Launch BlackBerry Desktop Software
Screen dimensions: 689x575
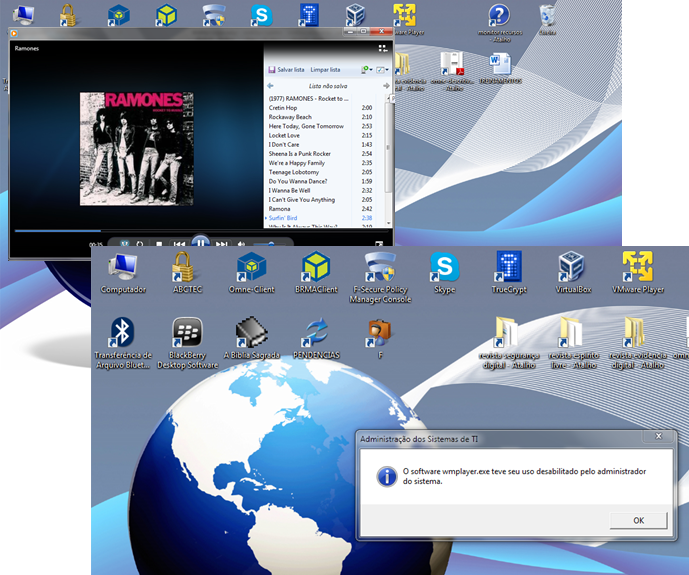[x=188, y=343]
